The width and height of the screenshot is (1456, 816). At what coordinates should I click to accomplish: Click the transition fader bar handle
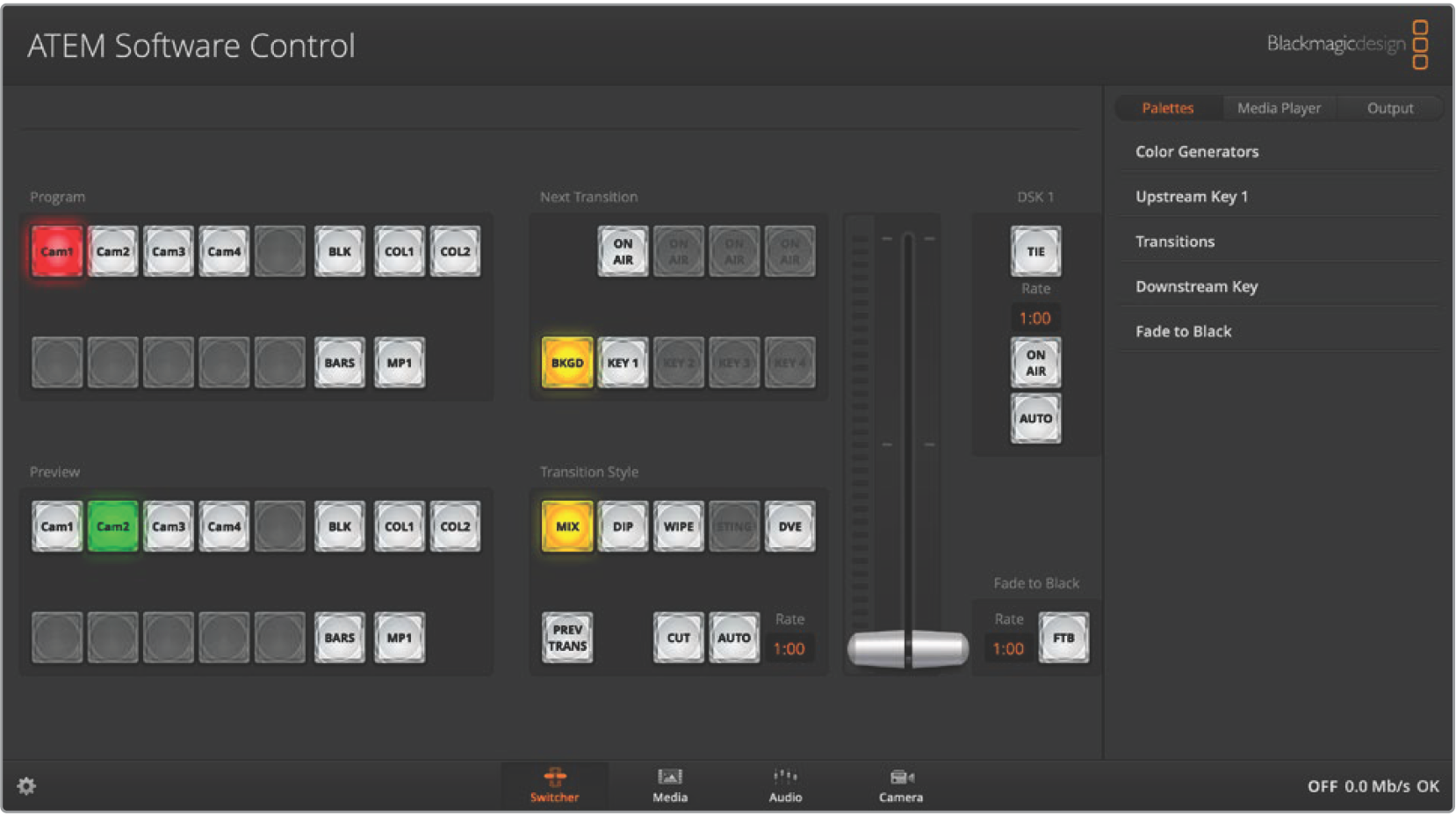(x=907, y=648)
